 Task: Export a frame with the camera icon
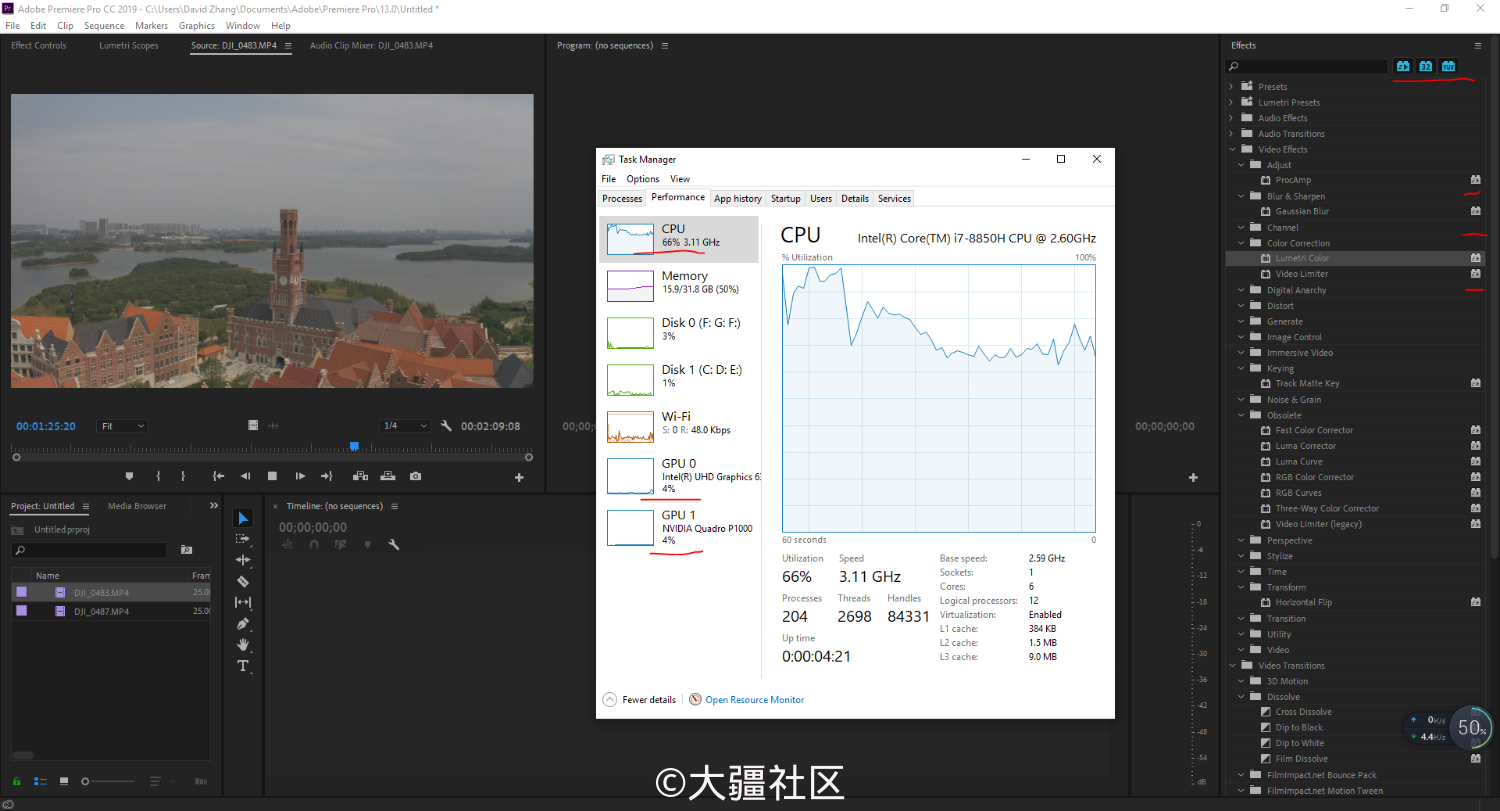(415, 476)
